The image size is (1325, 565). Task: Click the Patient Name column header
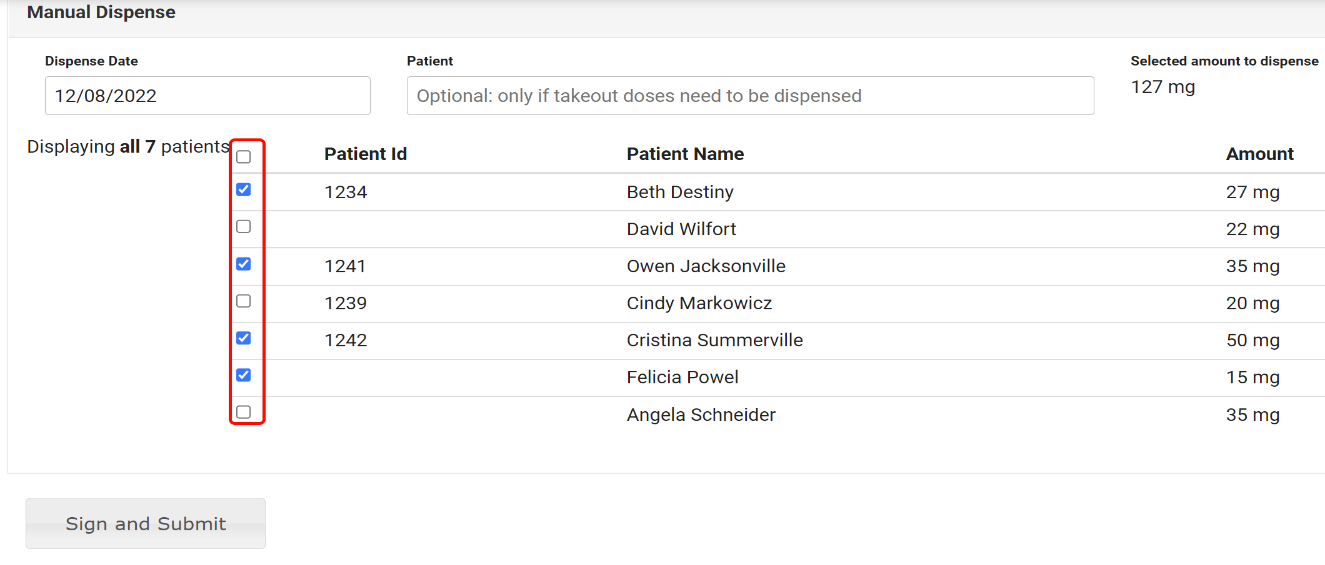(685, 154)
